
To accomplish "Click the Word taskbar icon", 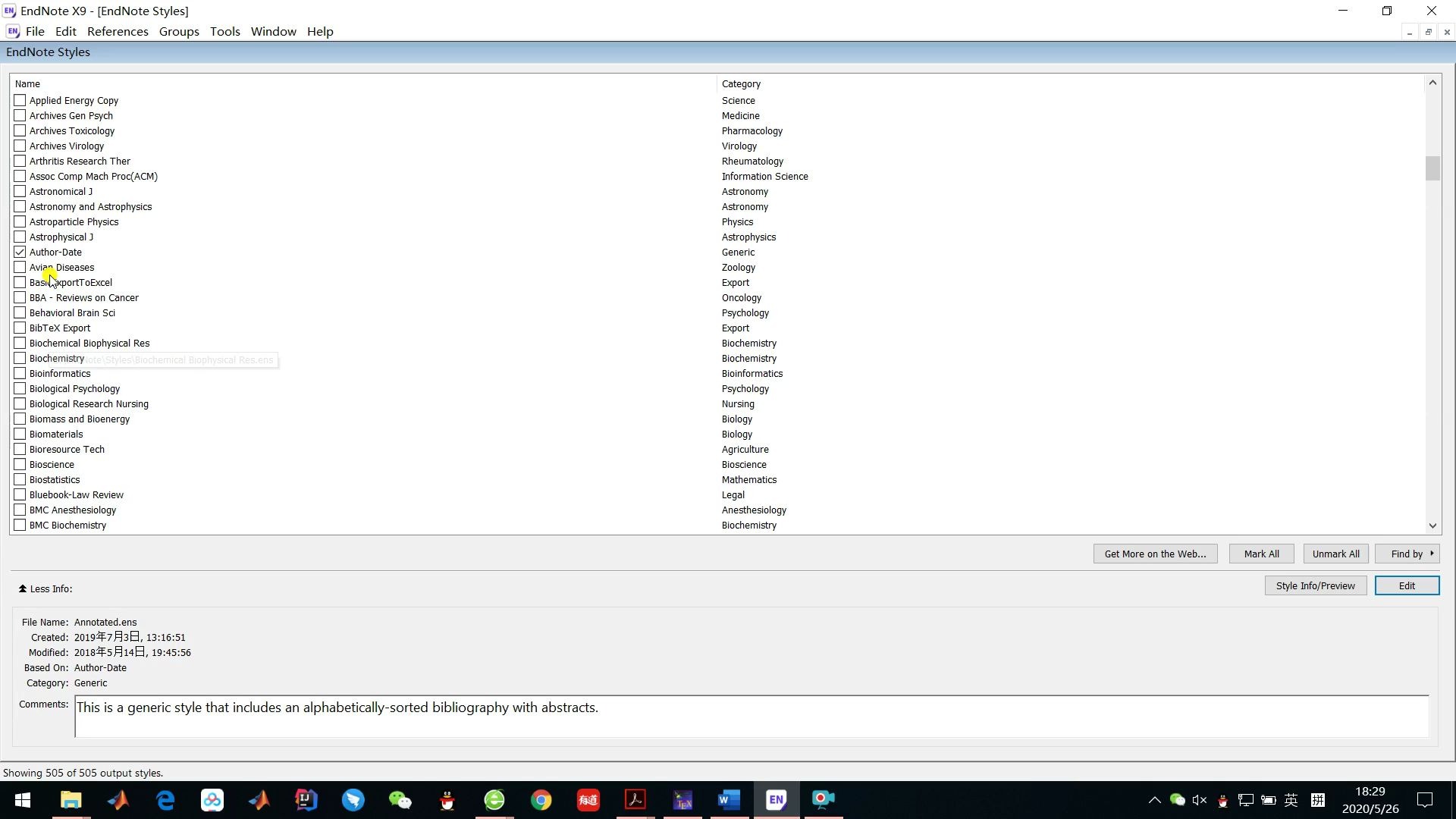I will pyautogui.click(x=729, y=800).
